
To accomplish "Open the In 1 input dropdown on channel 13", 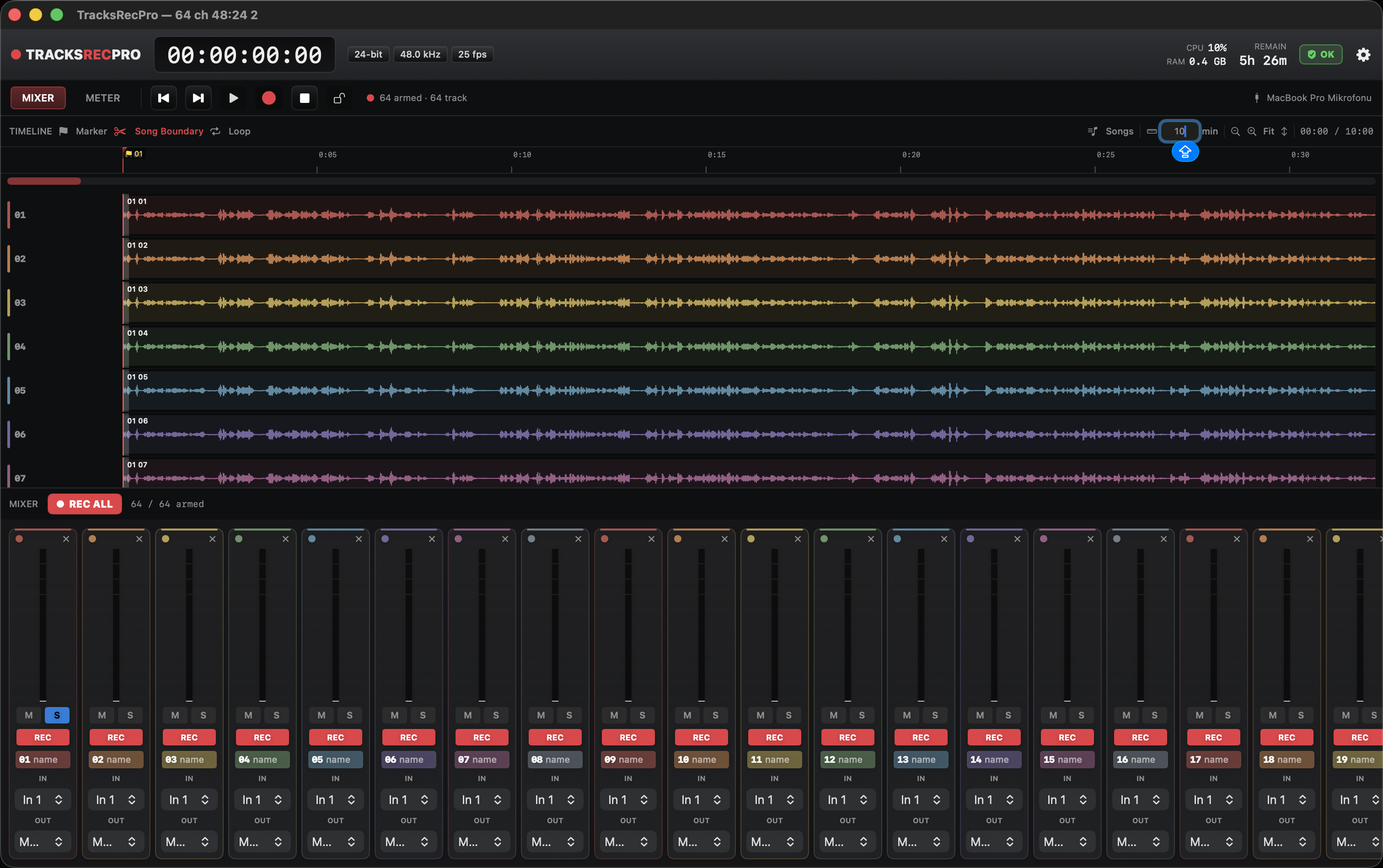I will point(921,800).
